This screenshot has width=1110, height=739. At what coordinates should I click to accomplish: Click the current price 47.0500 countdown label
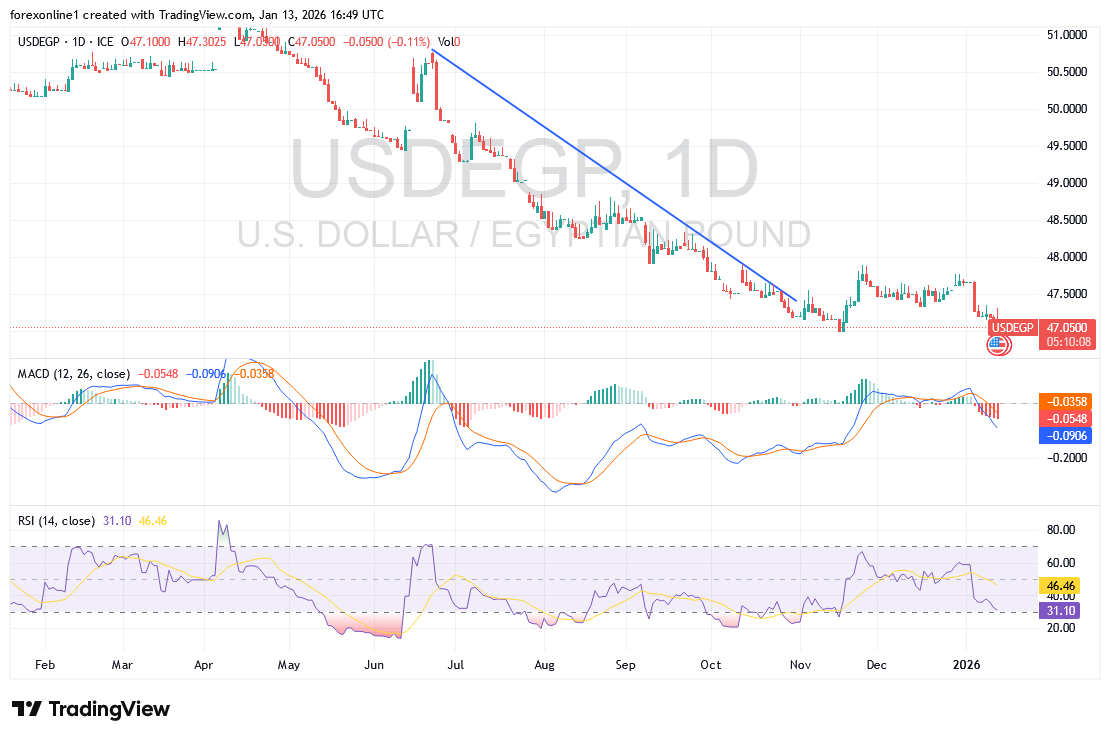click(1068, 334)
